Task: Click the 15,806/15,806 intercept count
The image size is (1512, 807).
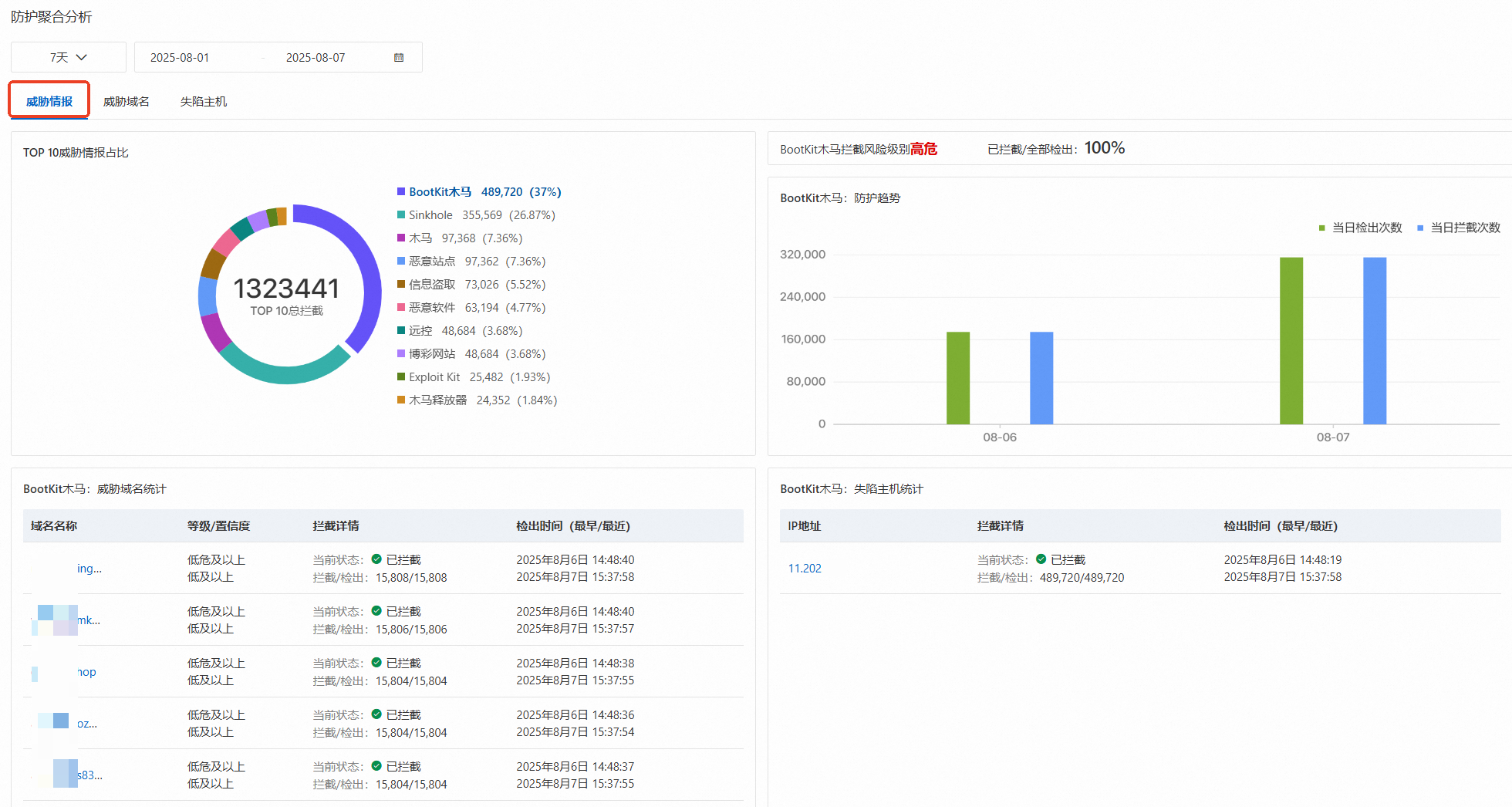Action: [x=411, y=630]
